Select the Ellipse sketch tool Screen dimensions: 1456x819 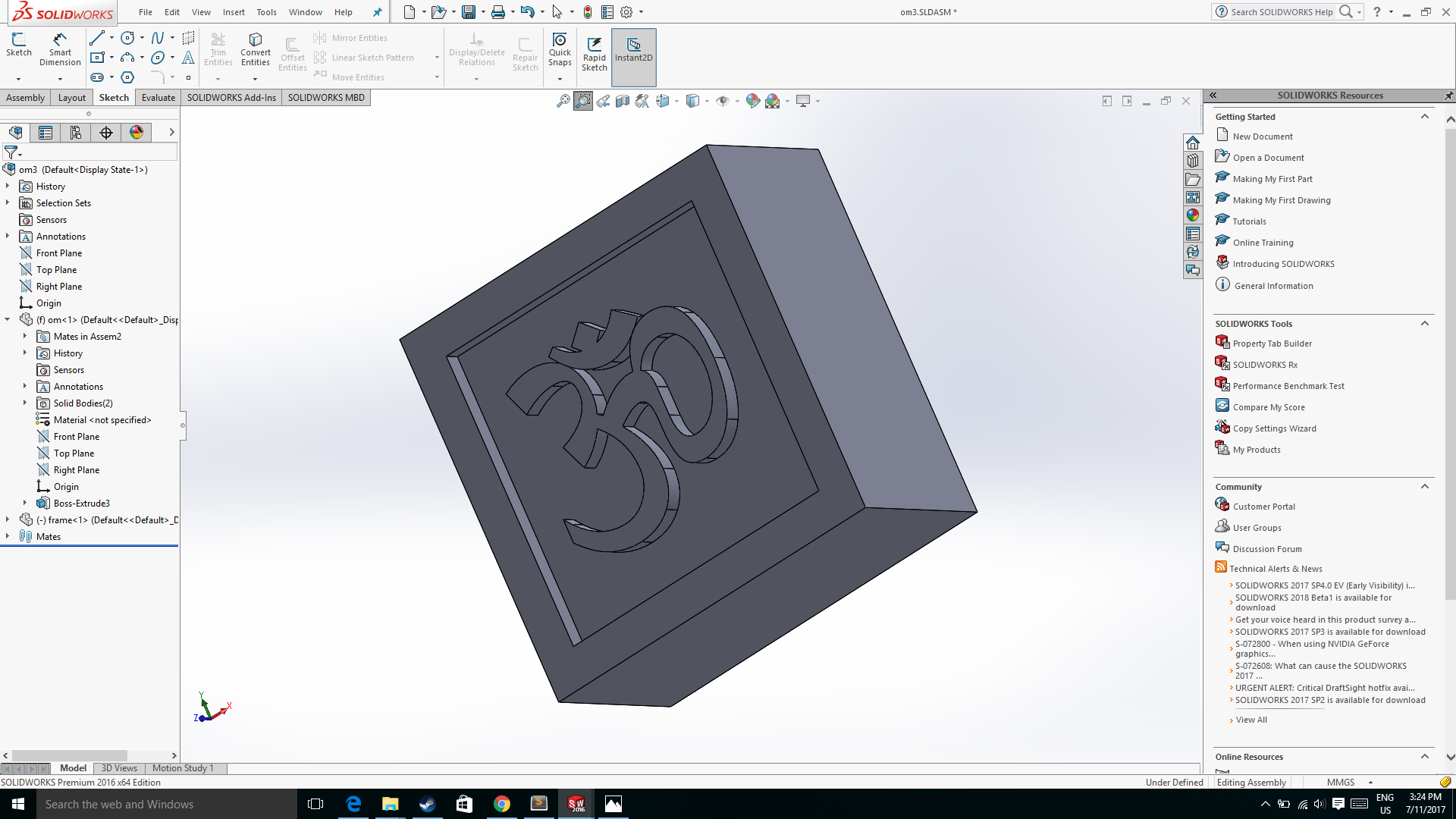(158, 58)
